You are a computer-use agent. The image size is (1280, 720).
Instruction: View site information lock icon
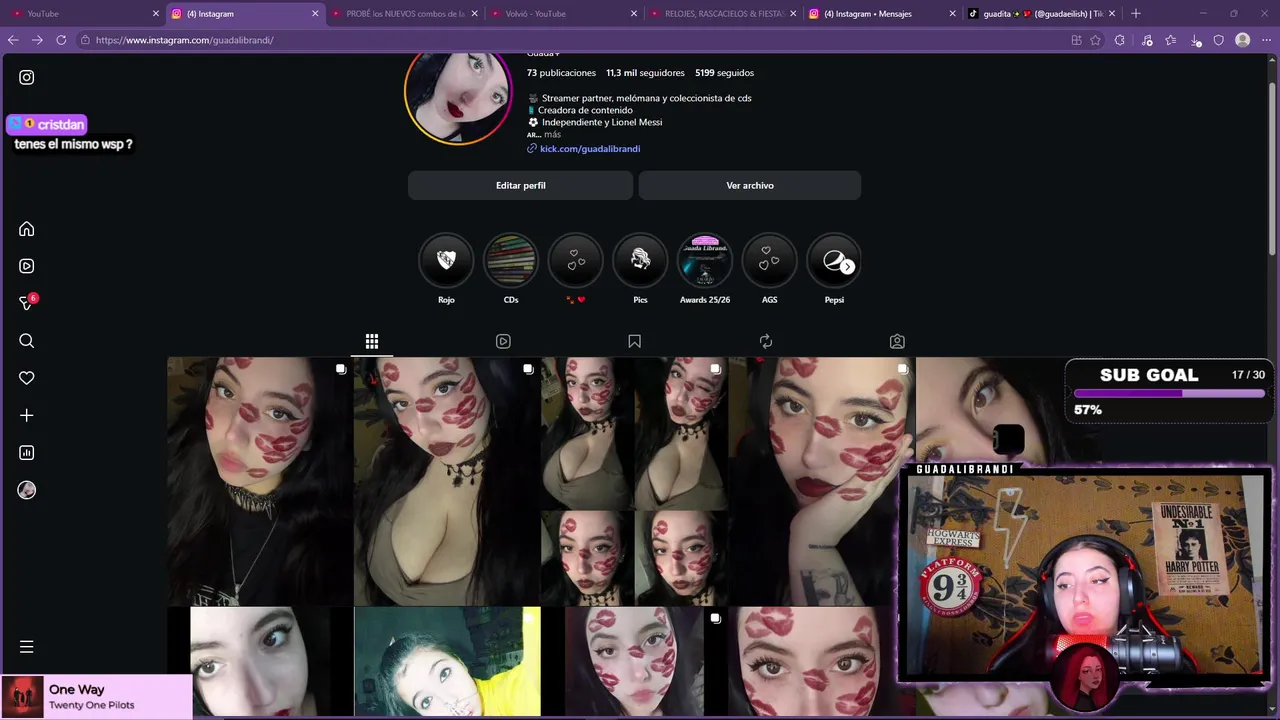point(85,40)
